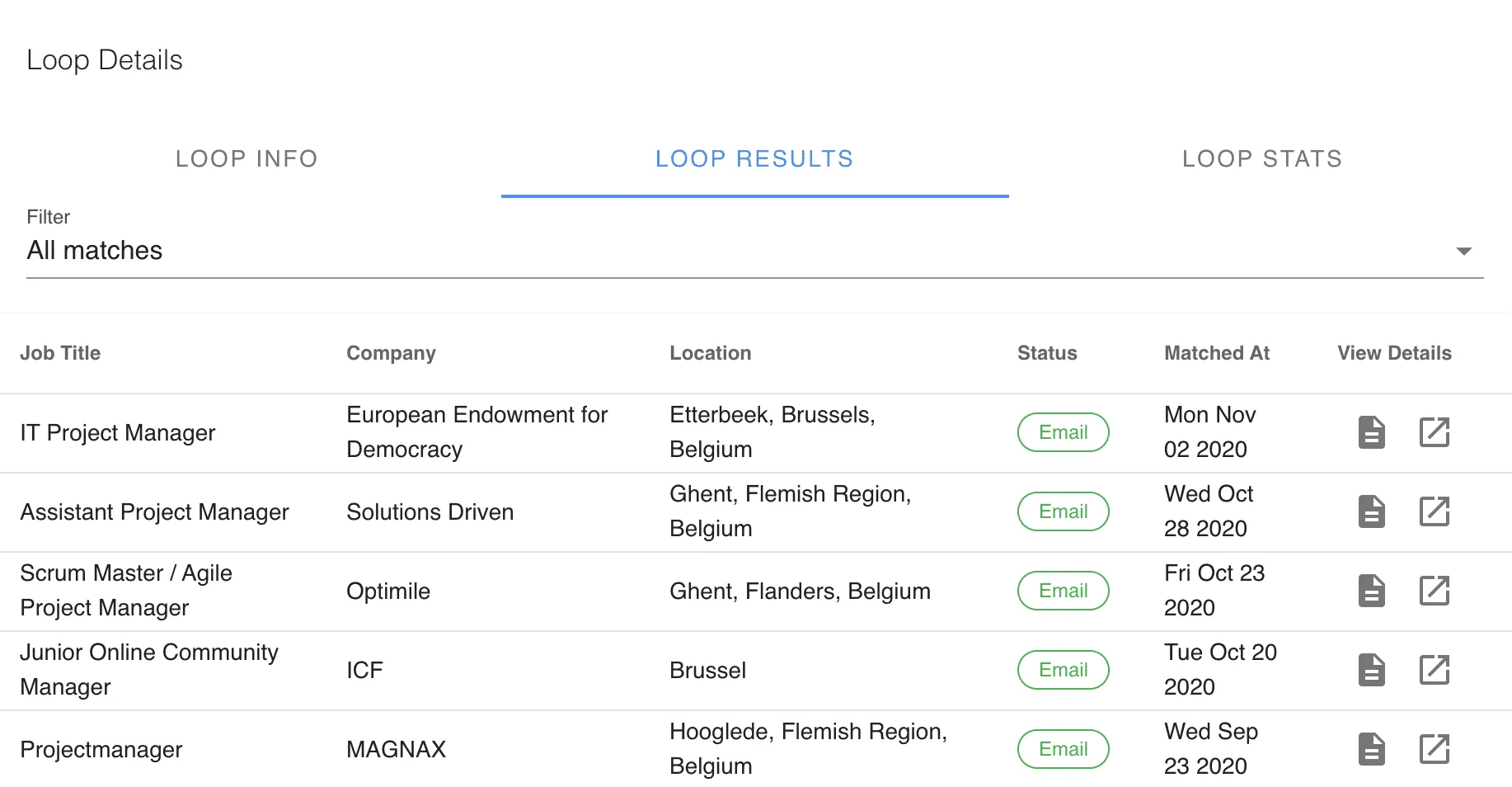This screenshot has height=787, width=1512.
Task: Select the Loop Results tab
Action: (754, 158)
